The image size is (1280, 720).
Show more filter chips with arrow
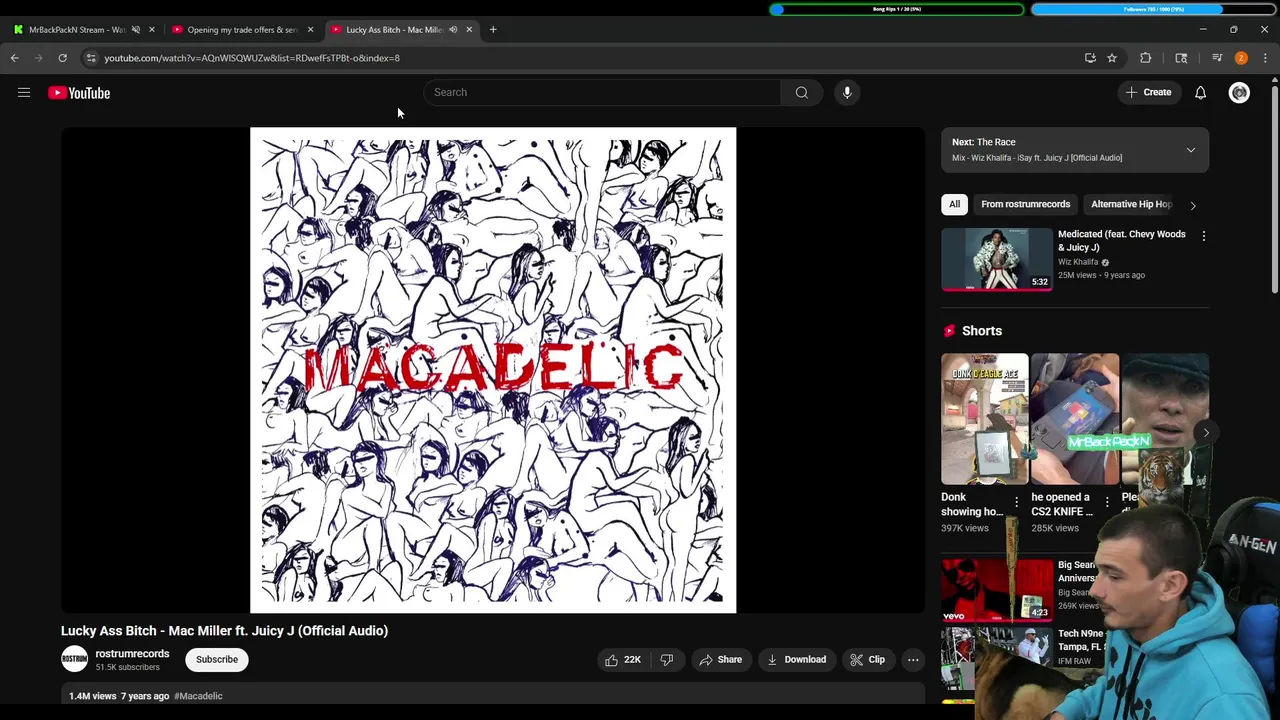[x=1193, y=205]
